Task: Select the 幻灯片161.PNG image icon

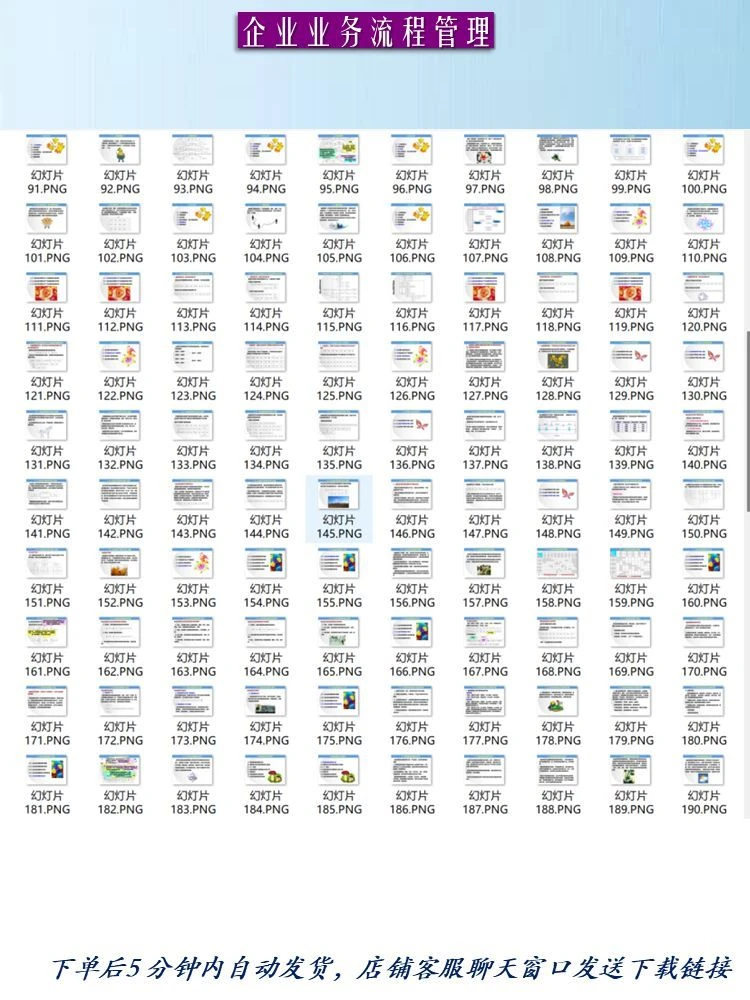Action: pos(47,632)
